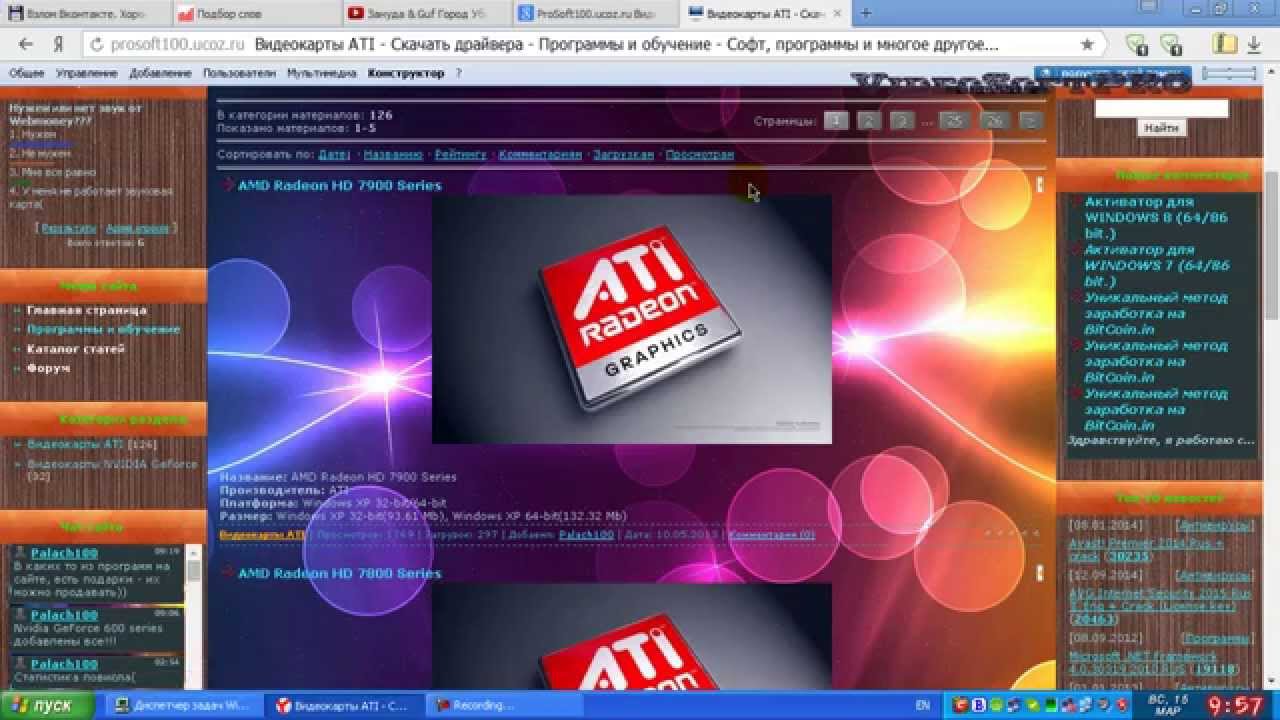Screen dimensions: 1280x720
Task: Click the Yandex 'Я' home icon
Action: [x=58, y=45]
